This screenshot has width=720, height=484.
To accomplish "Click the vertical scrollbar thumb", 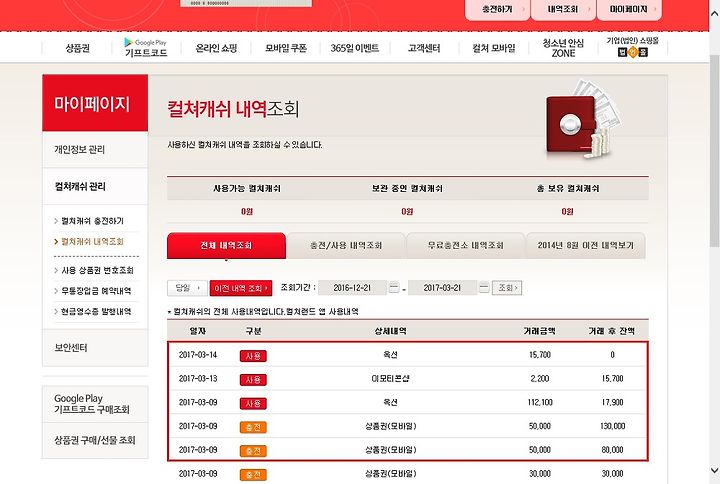I will pos(714,152).
